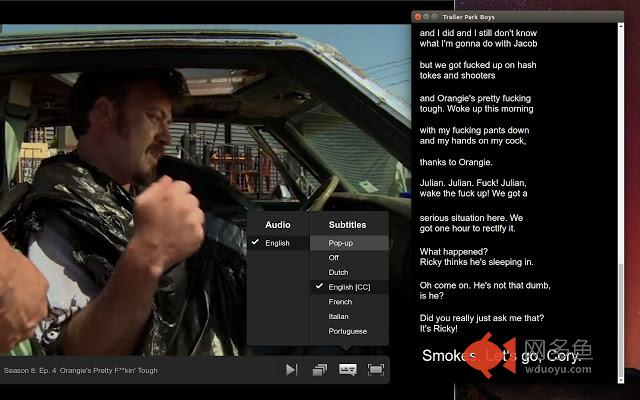Click the line 'thanks to Orangie.'
Viewport: 640px width, 400px height.
point(456,162)
